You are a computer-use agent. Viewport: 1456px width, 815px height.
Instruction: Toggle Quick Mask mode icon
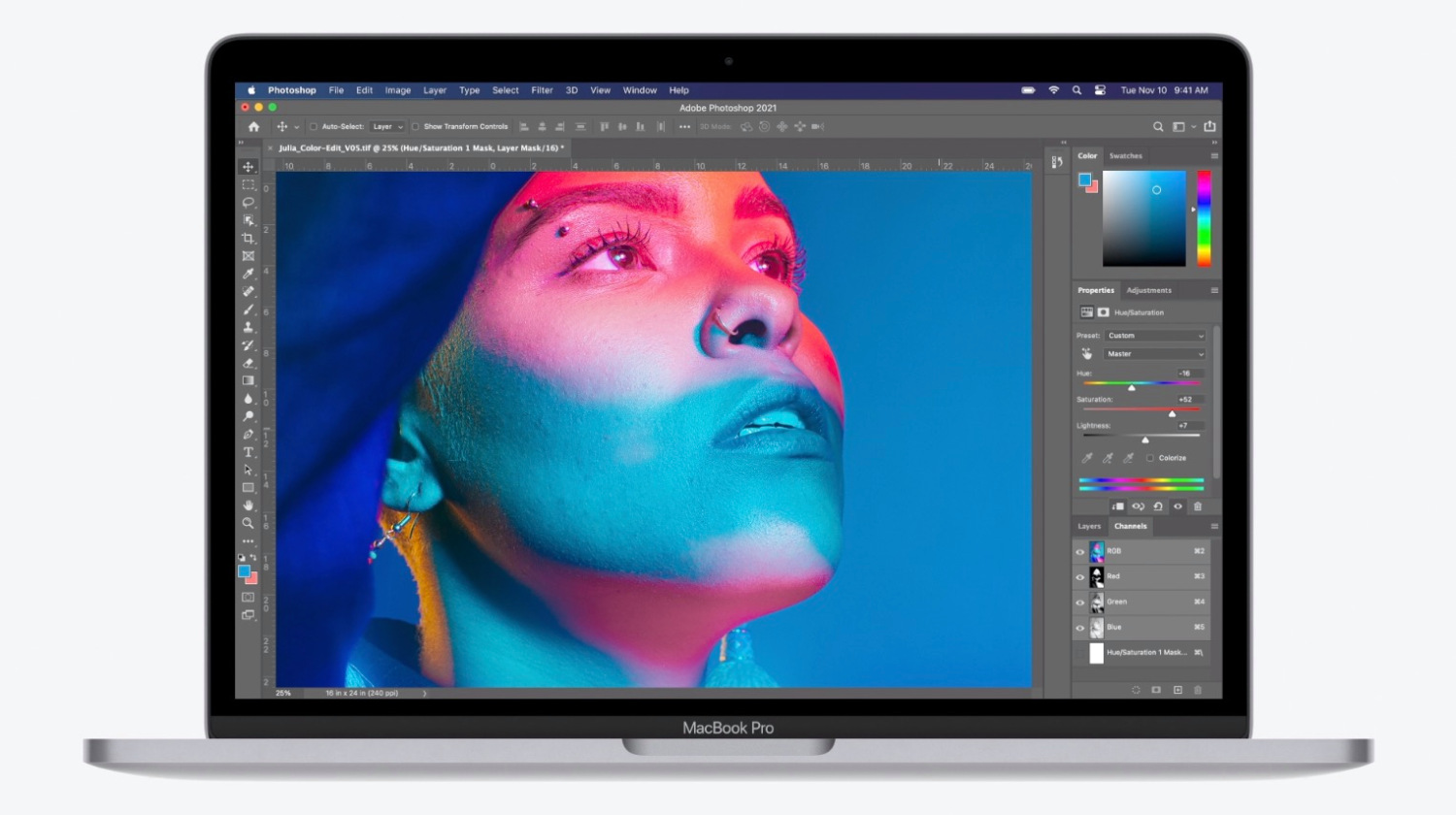click(248, 597)
